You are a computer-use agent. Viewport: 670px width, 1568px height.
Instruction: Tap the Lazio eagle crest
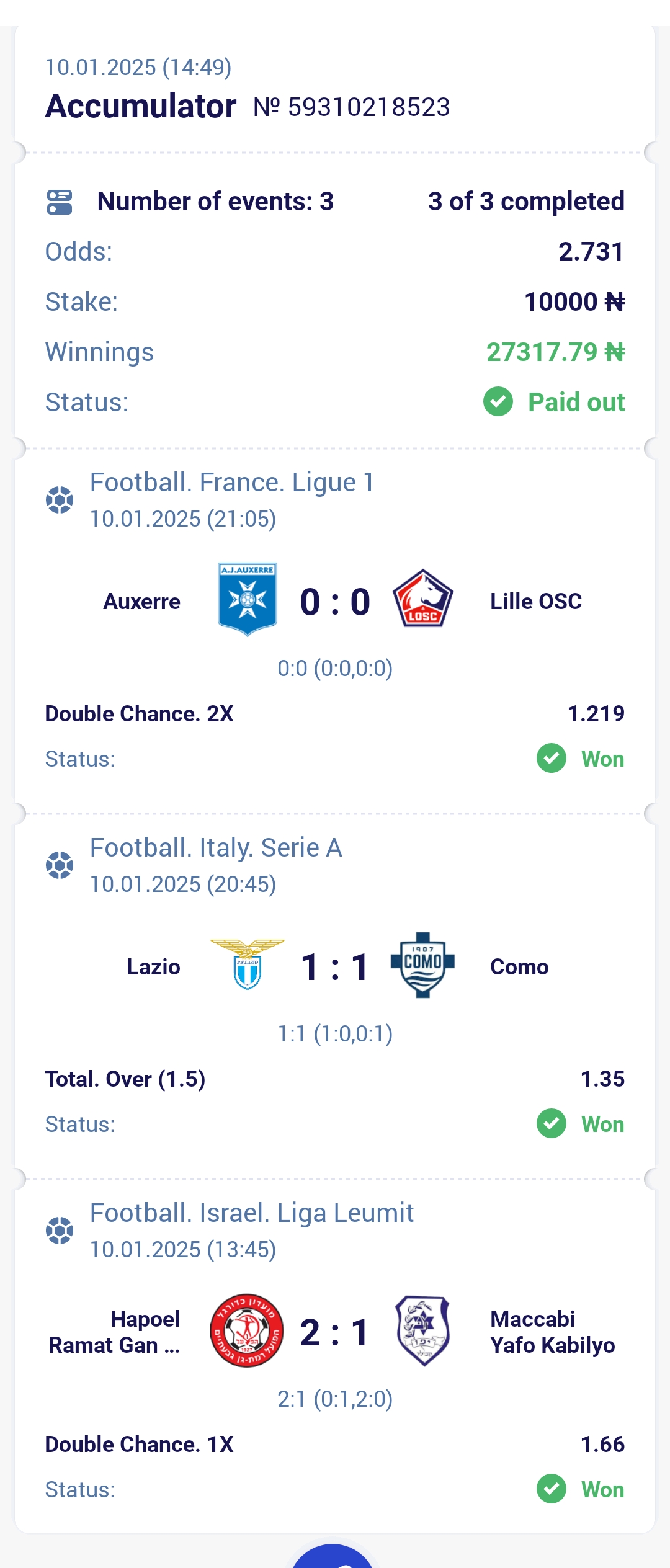click(x=248, y=964)
